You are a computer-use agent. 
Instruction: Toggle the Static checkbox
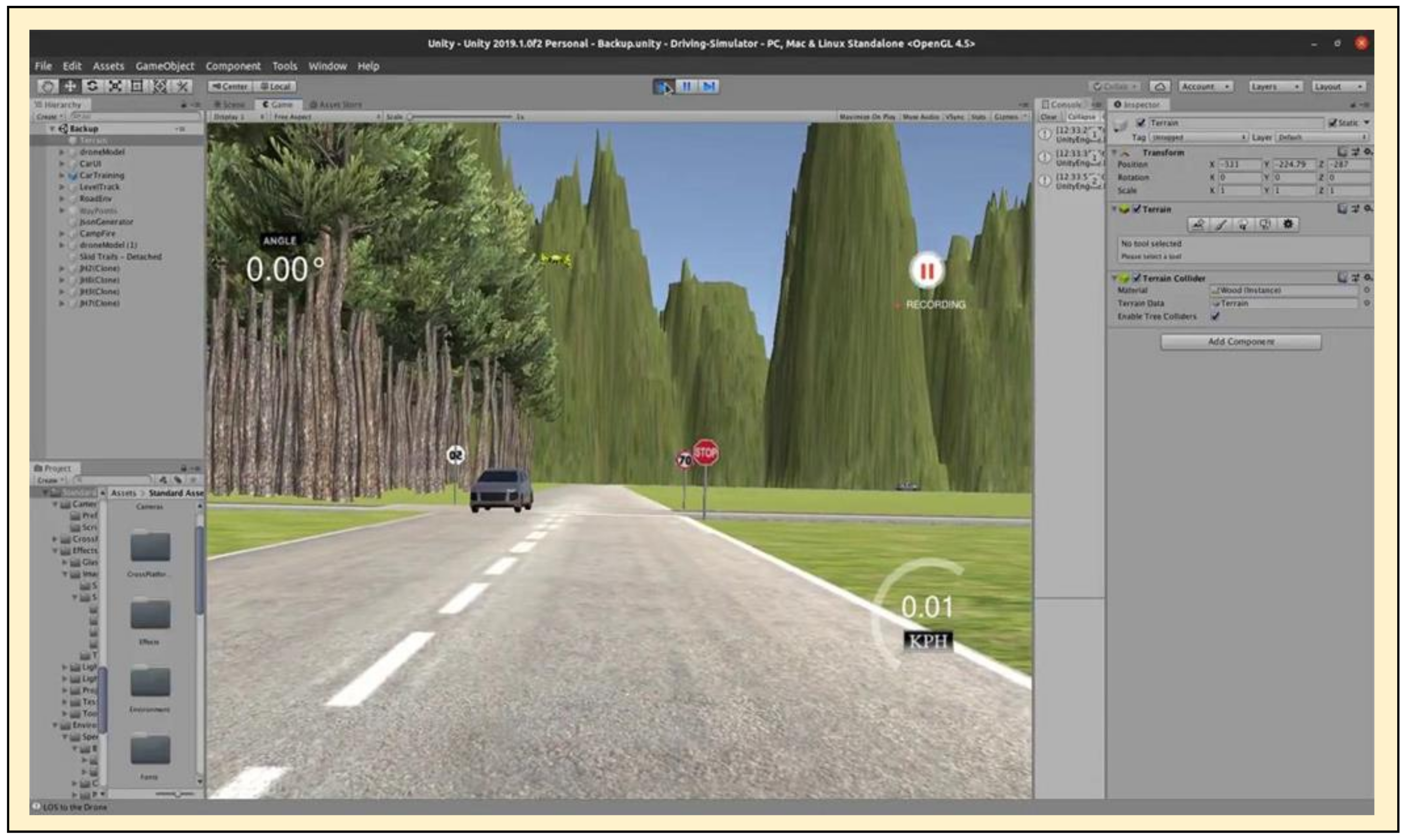pos(1333,123)
